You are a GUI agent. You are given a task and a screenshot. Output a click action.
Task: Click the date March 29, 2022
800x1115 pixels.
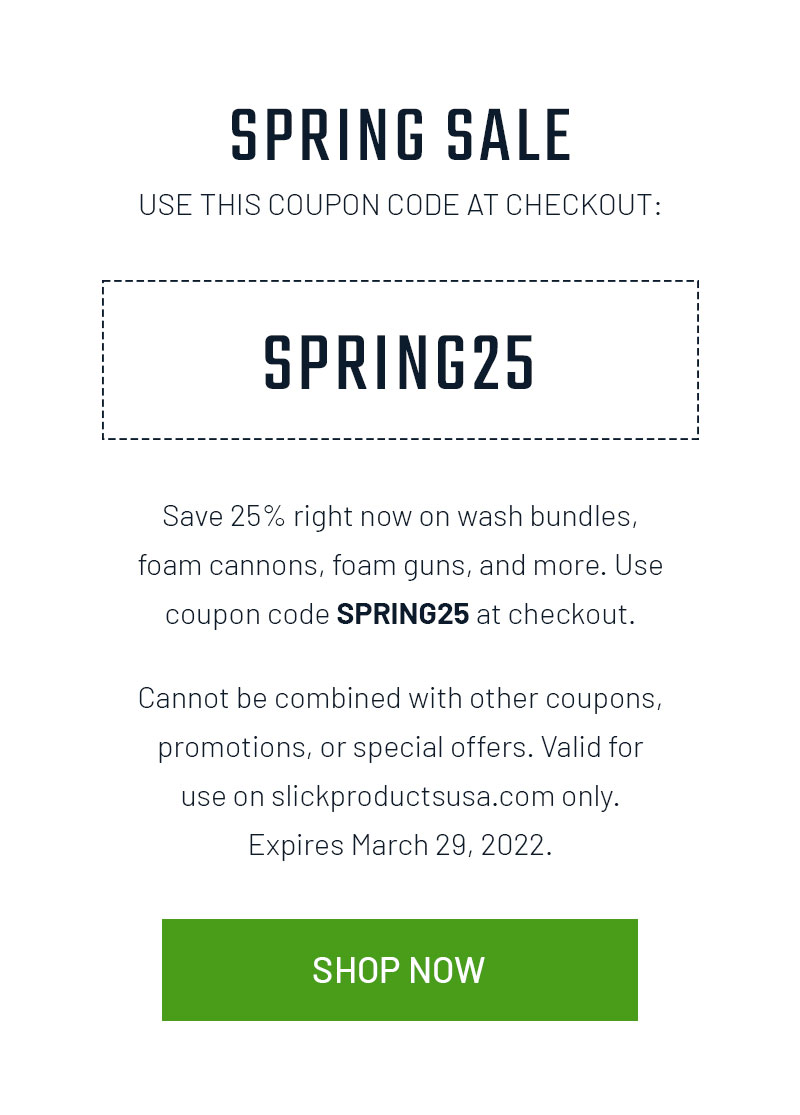pos(451,845)
